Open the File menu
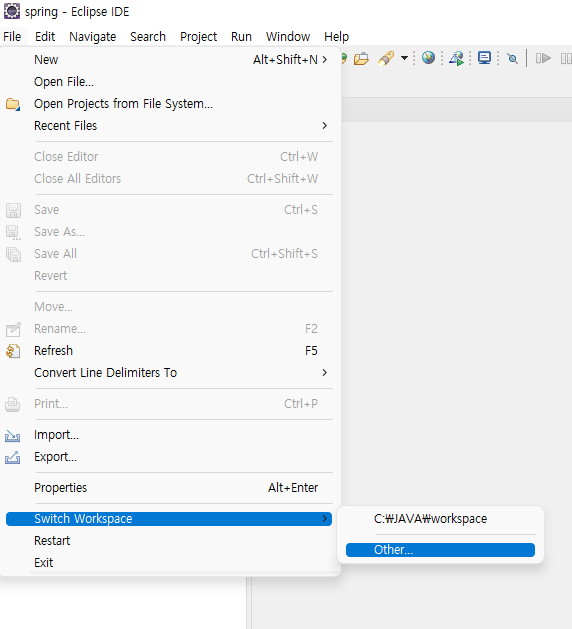572x629 pixels. tap(12, 37)
